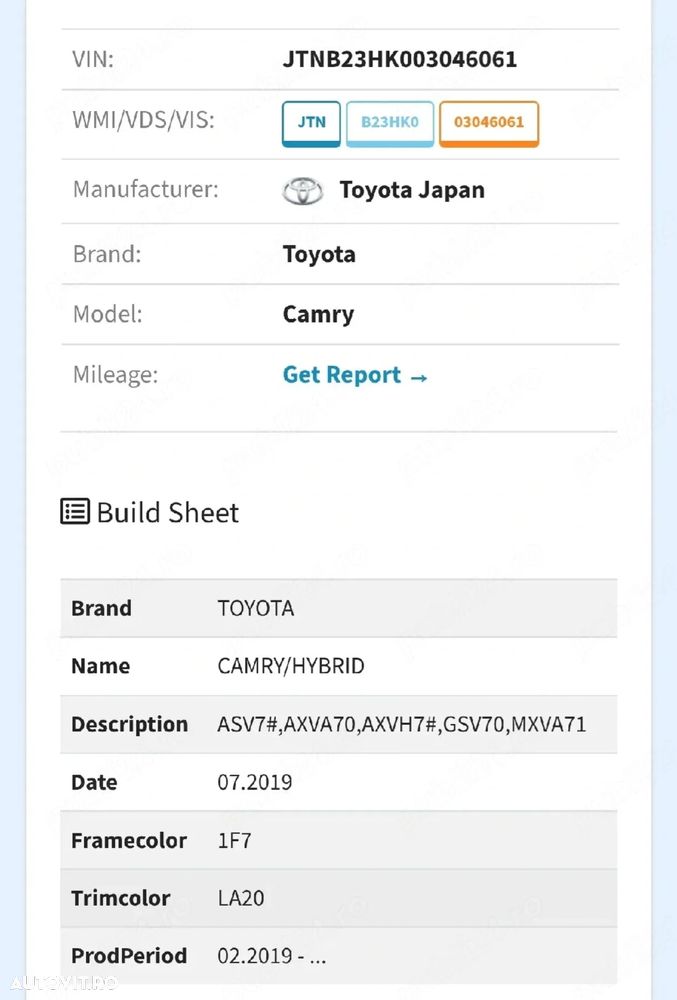This screenshot has width=677, height=1000.
Task: Click the VIN: label
Action: click(x=93, y=59)
